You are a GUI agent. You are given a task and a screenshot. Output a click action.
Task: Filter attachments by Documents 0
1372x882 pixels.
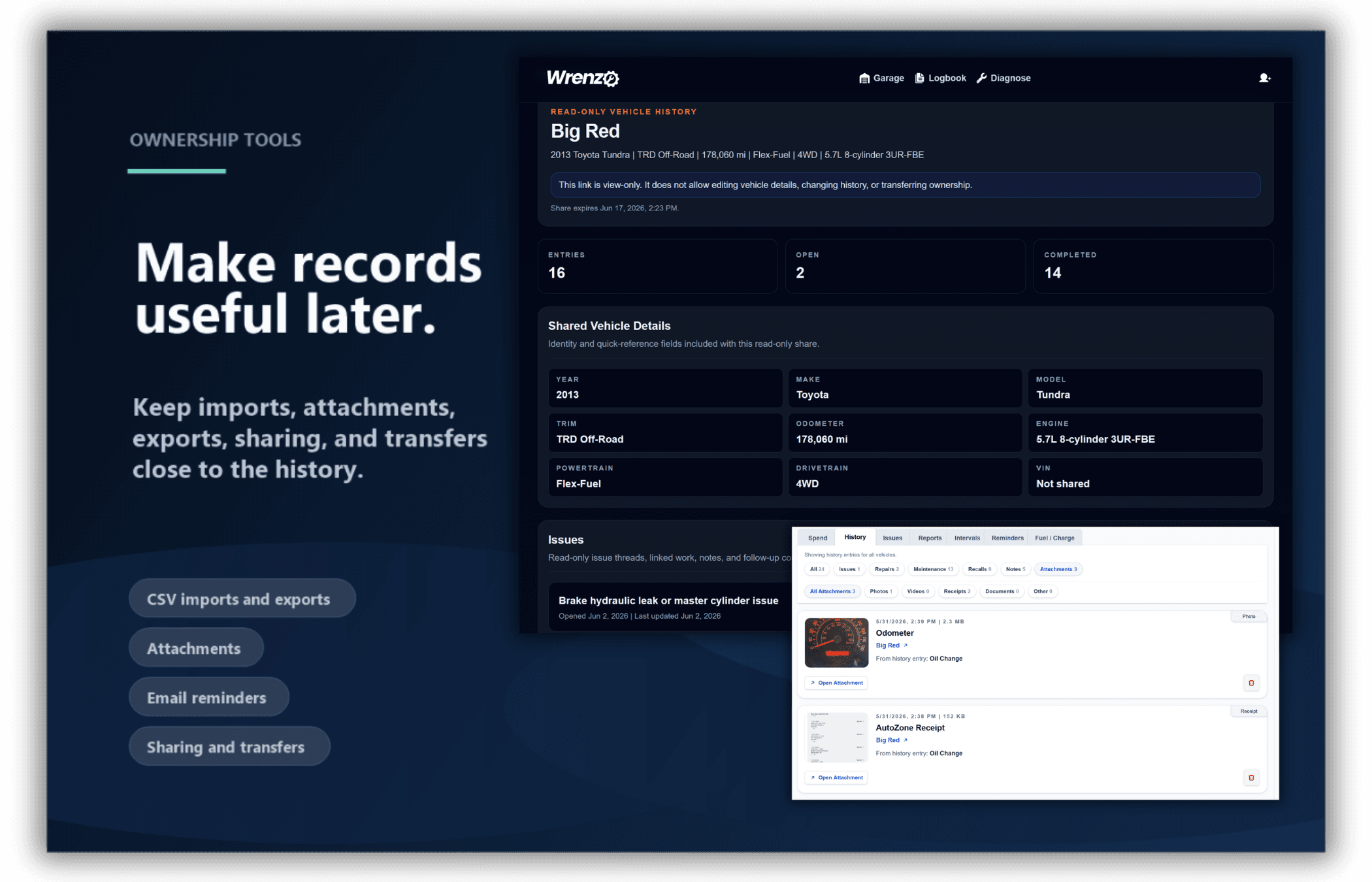(x=1002, y=591)
